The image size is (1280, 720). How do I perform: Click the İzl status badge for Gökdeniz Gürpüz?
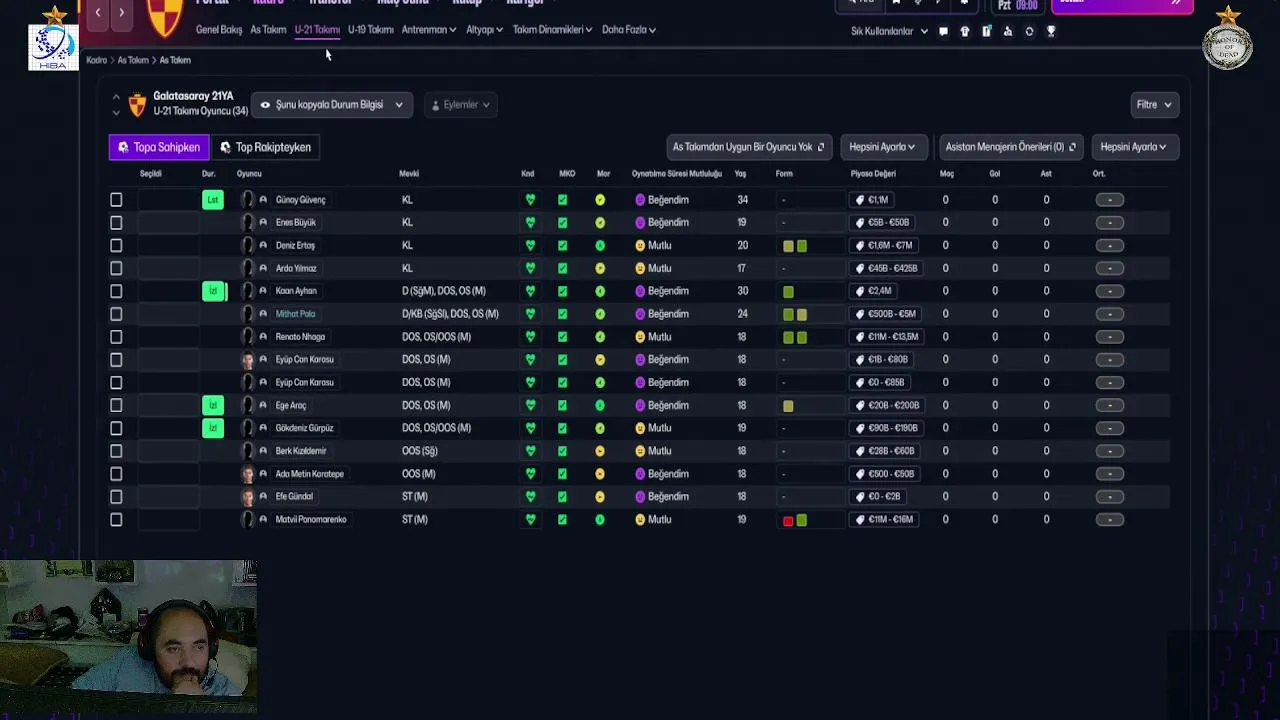[212, 428]
